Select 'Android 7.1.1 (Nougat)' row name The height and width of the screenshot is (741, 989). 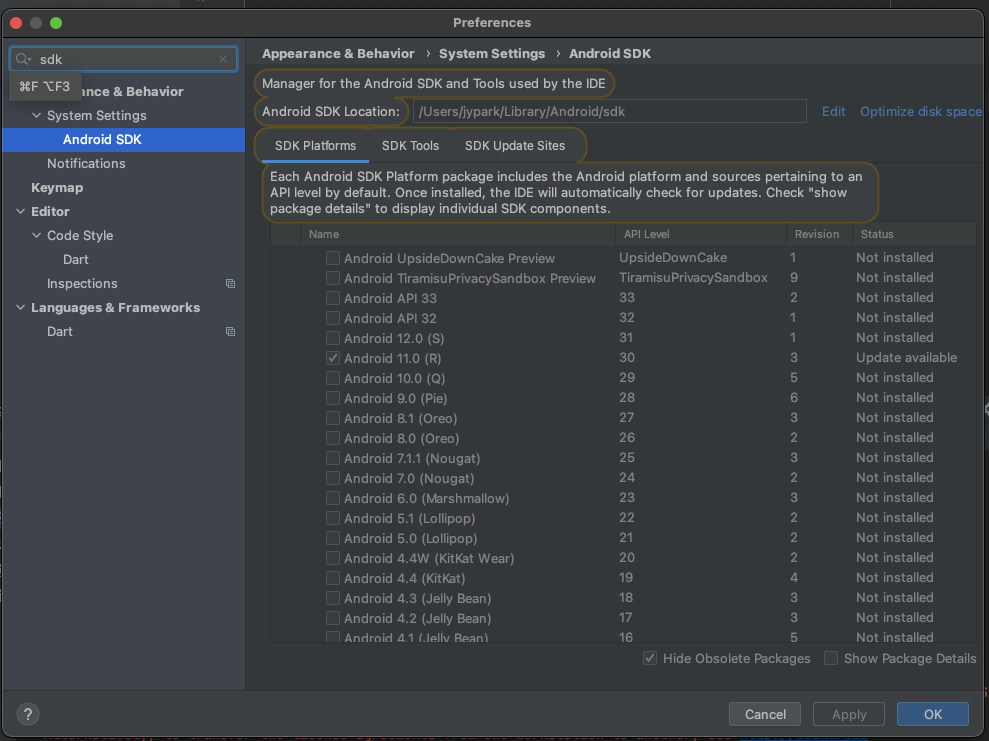412,458
